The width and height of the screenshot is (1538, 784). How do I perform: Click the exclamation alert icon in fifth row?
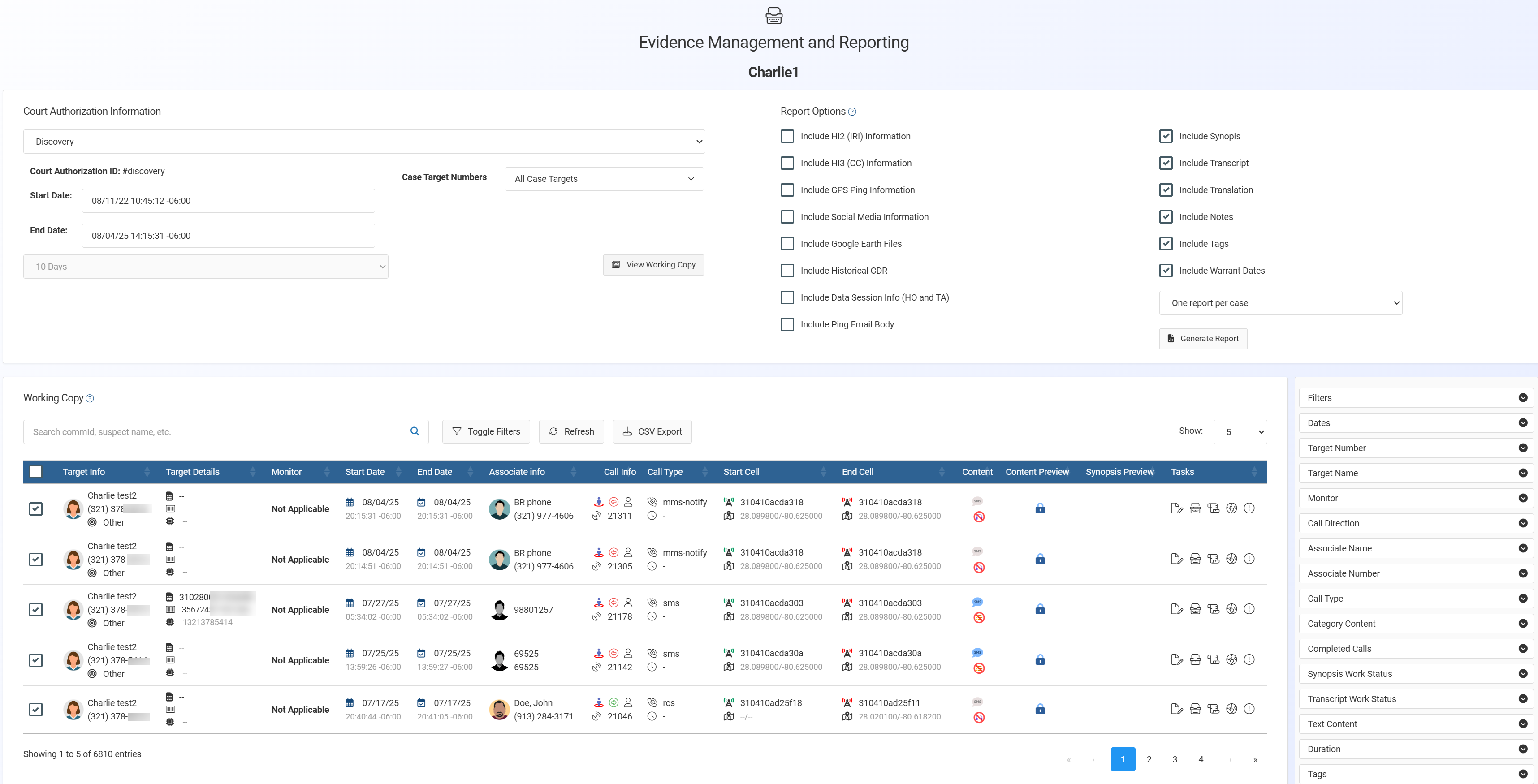tap(1249, 709)
